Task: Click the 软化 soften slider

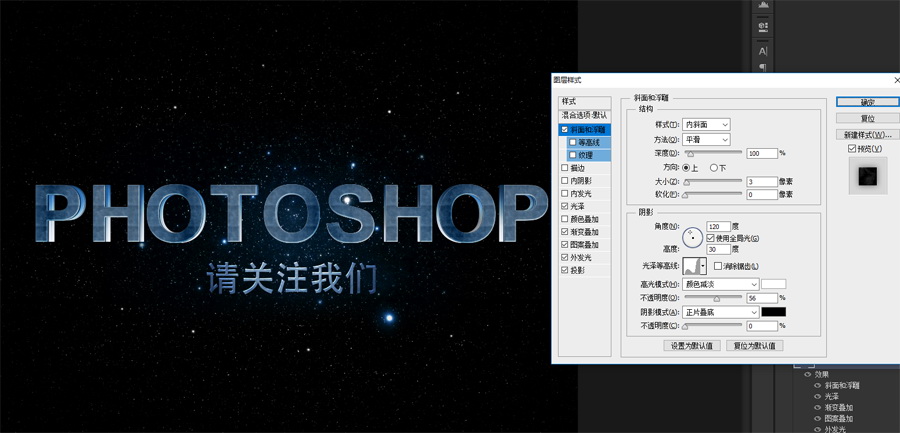Action: coord(712,195)
